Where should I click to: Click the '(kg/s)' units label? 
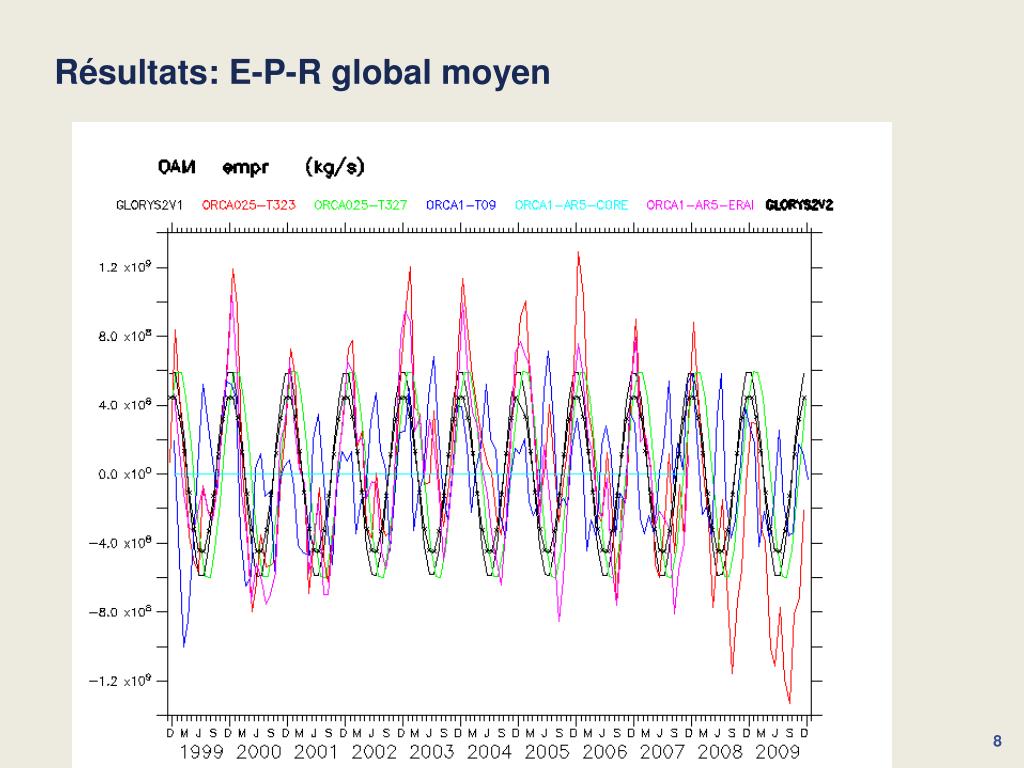(x=334, y=167)
